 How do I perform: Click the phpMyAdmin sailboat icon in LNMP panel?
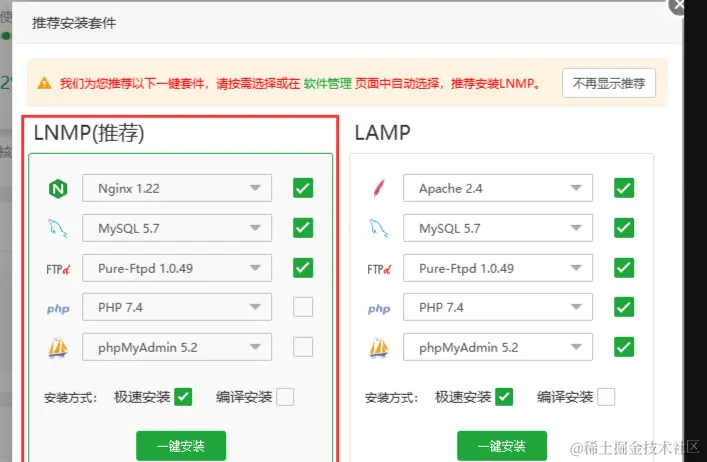pyautogui.click(x=58, y=348)
